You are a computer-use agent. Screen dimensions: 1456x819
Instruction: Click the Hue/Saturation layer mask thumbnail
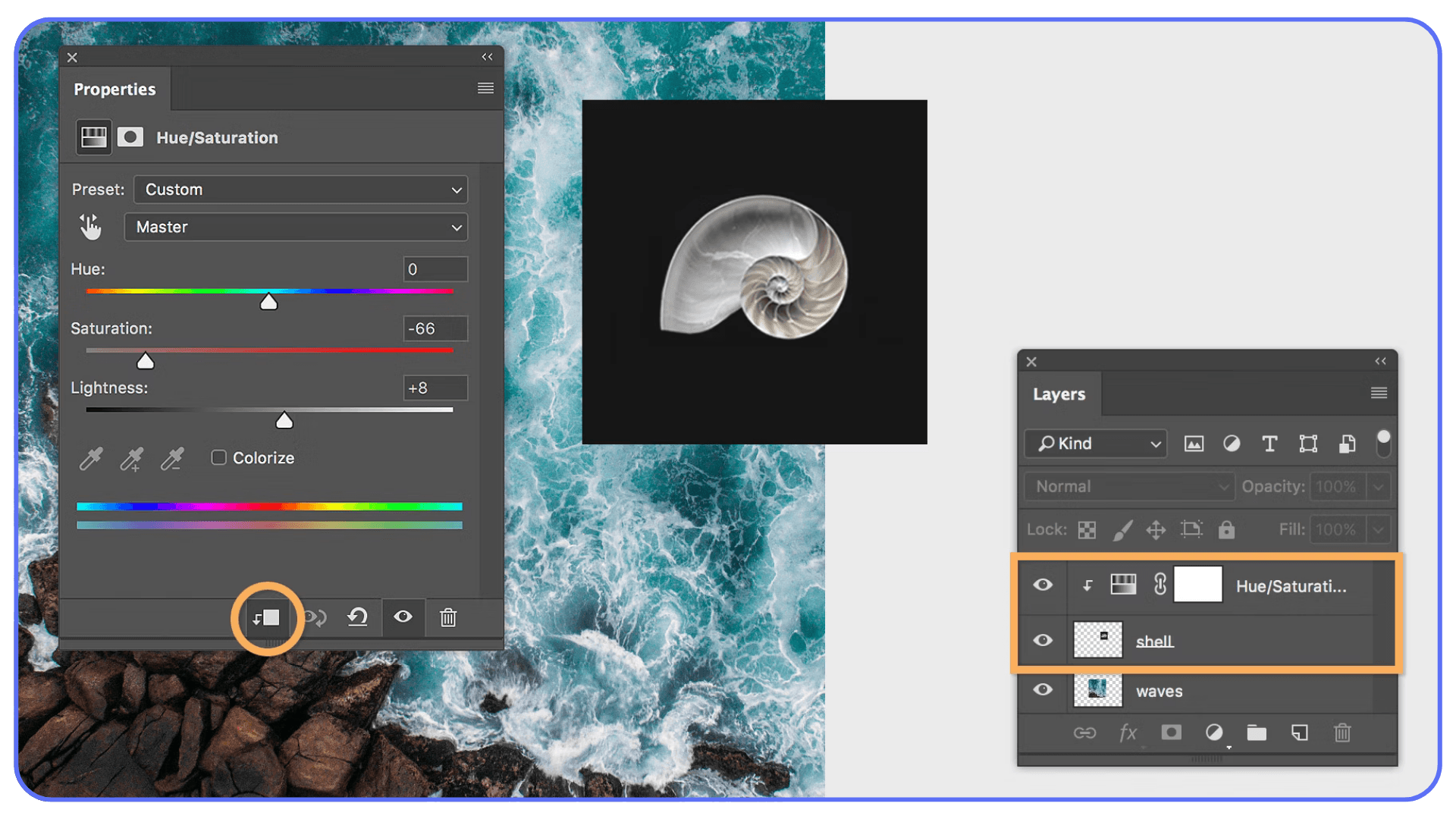coord(1197,585)
